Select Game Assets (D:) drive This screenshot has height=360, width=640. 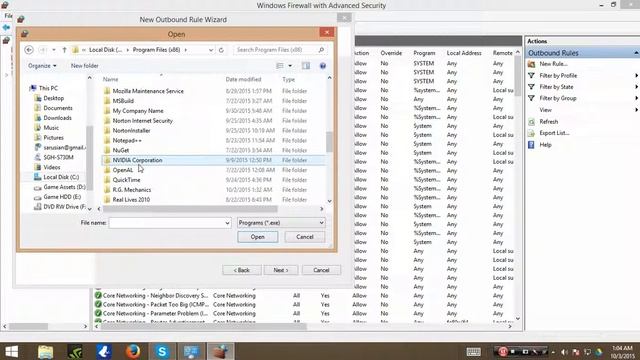(x=64, y=187)
